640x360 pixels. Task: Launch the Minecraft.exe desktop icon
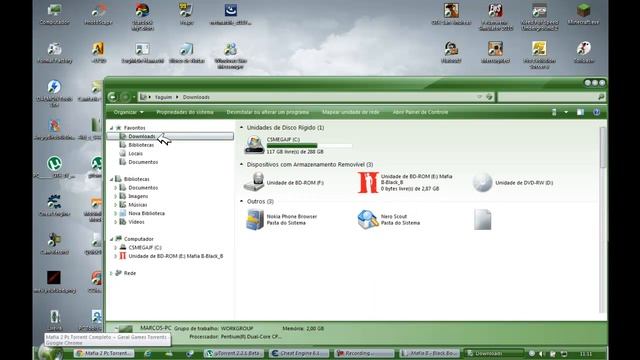click(x=584, y=14)
